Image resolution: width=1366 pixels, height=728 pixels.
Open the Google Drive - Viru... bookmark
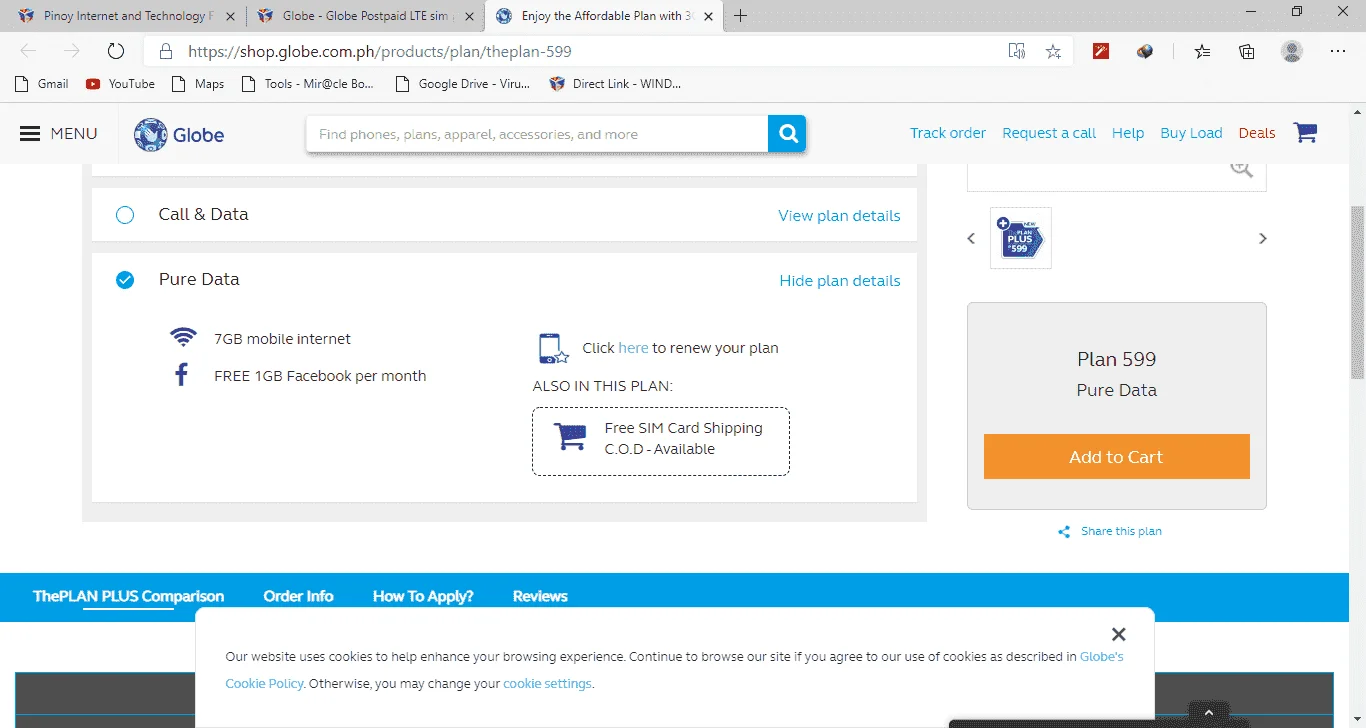[x=463, y=84]
